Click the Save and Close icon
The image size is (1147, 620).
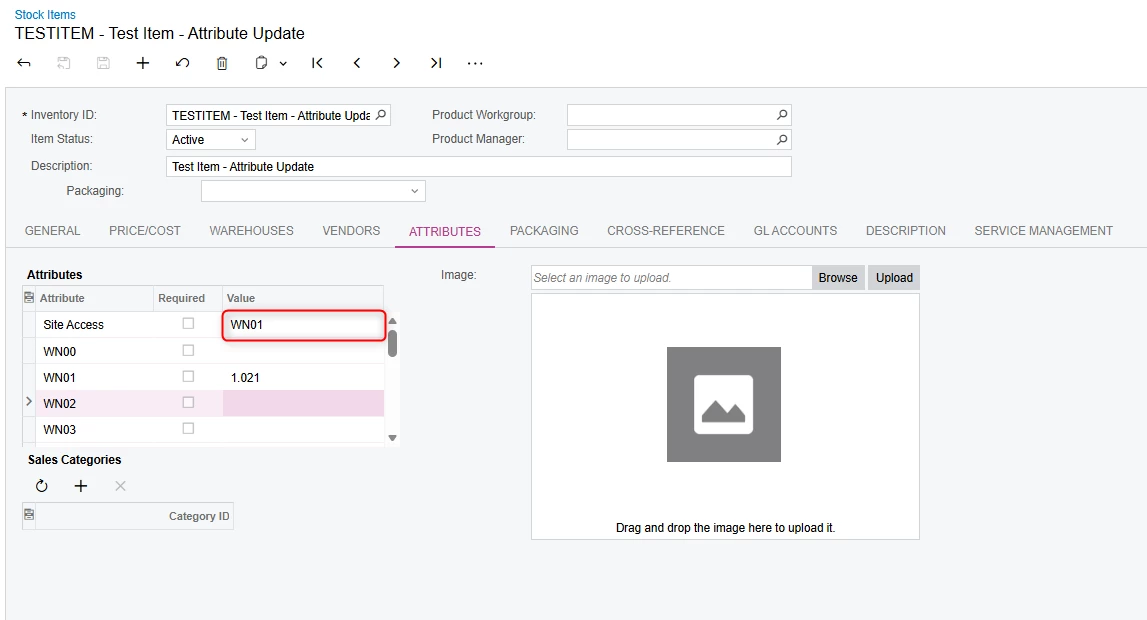tap(64, 63)
